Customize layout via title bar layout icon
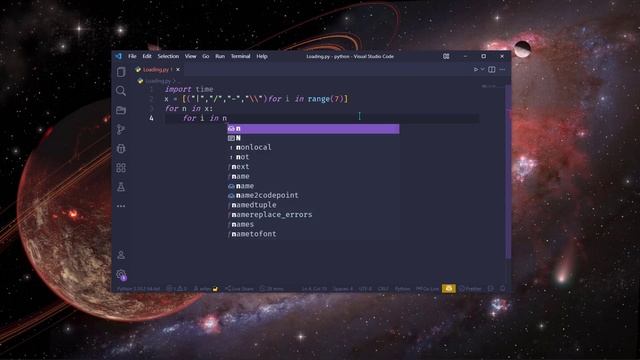 pyautogui.click(x=446, y=56)
